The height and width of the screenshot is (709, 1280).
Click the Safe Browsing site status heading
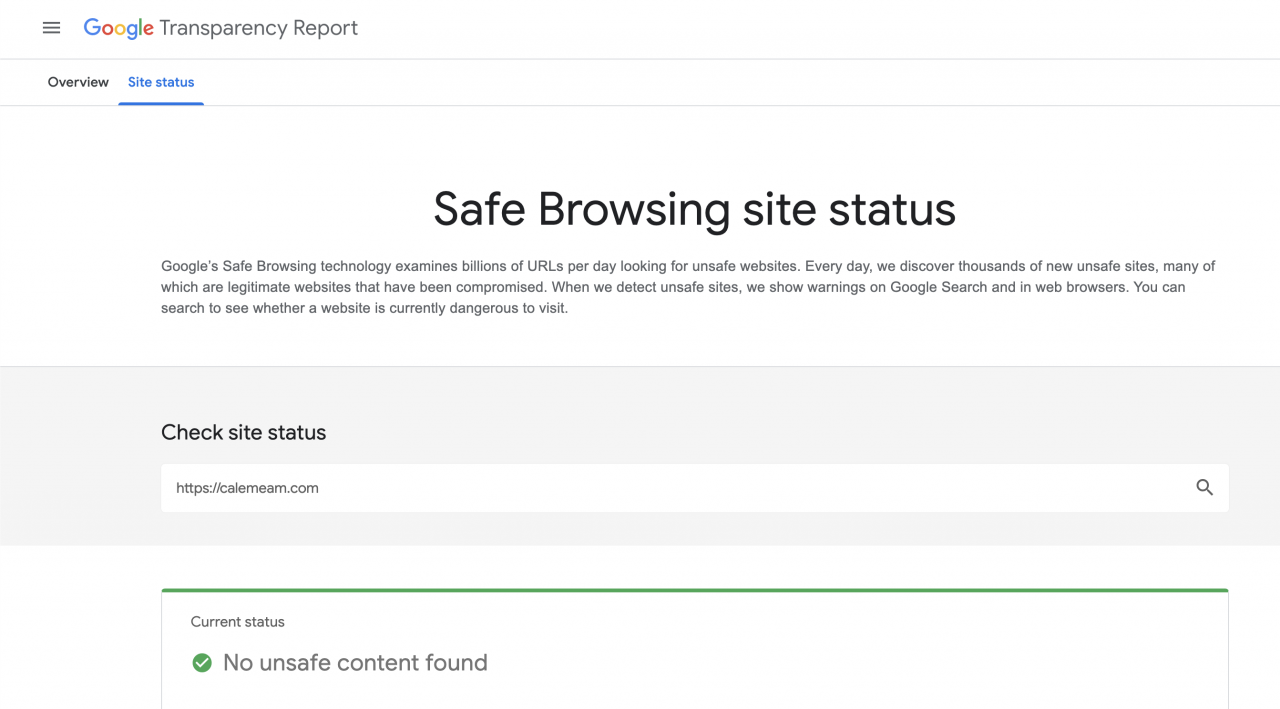point(694,210)
